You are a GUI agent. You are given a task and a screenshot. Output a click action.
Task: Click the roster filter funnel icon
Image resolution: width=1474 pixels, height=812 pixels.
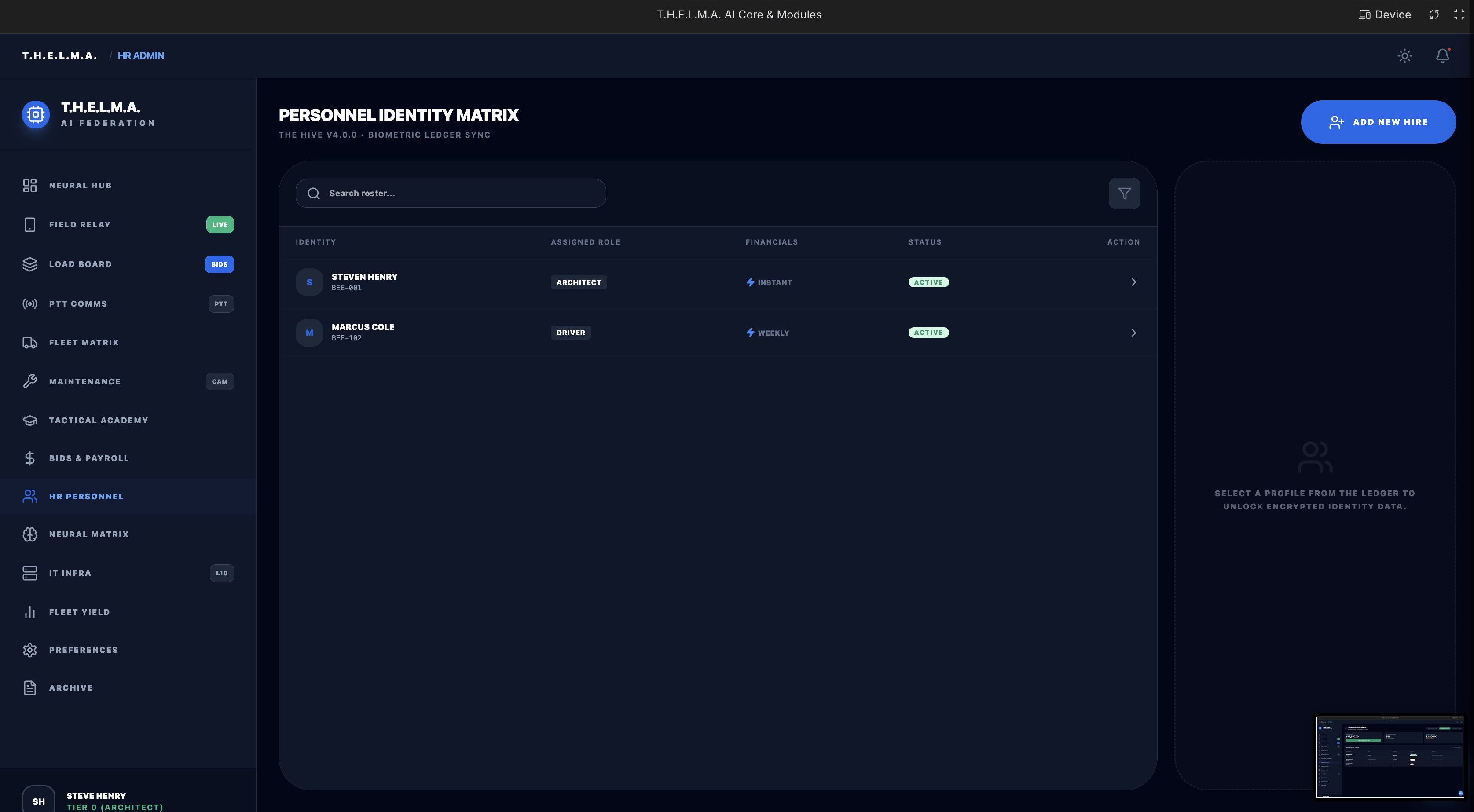pyautogui.click(x=1124, y=194)
